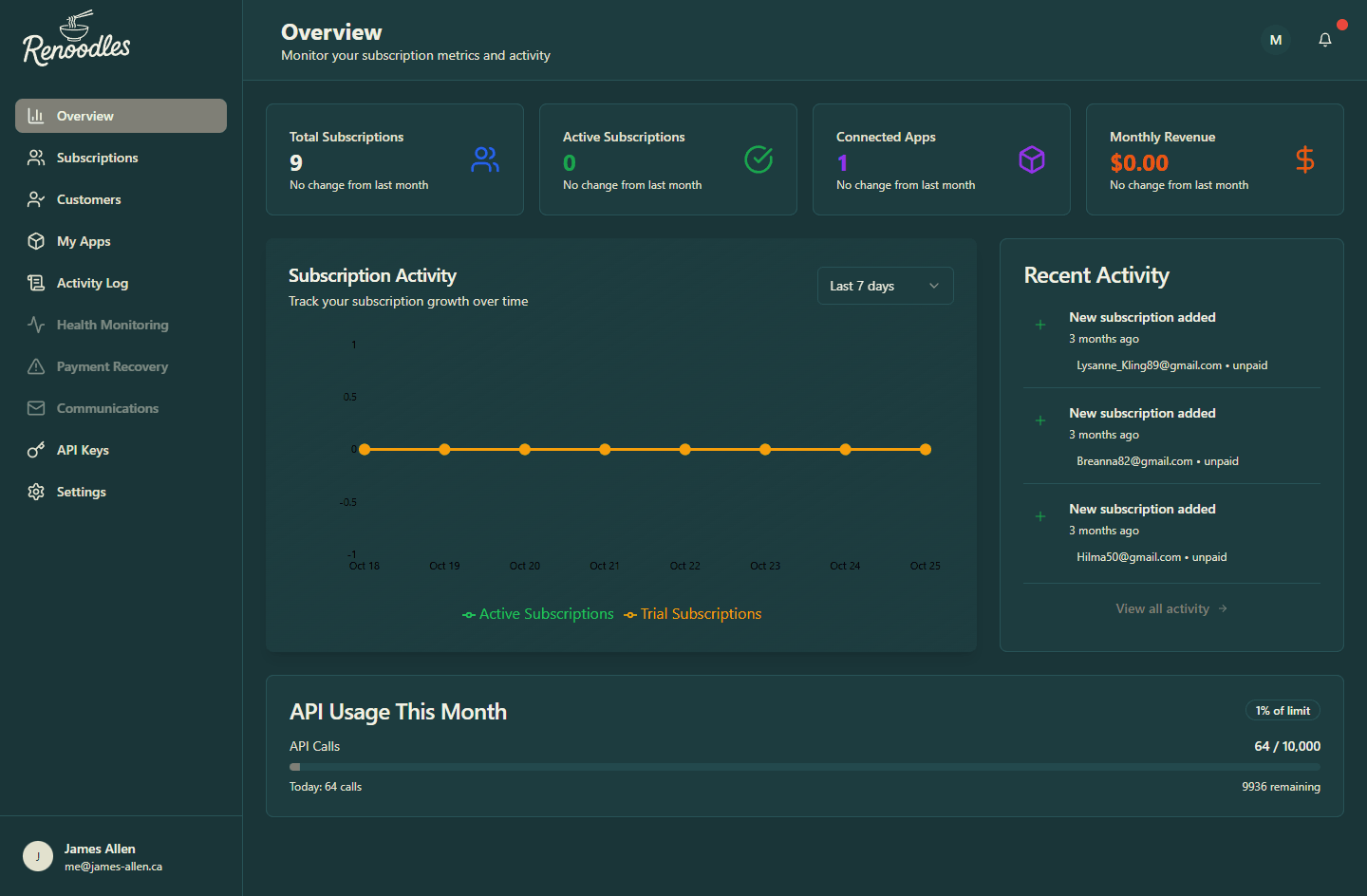Click the Monthly Revenue dollar icon
This screenshot has width=1367, height=896.
[1305, 159]
